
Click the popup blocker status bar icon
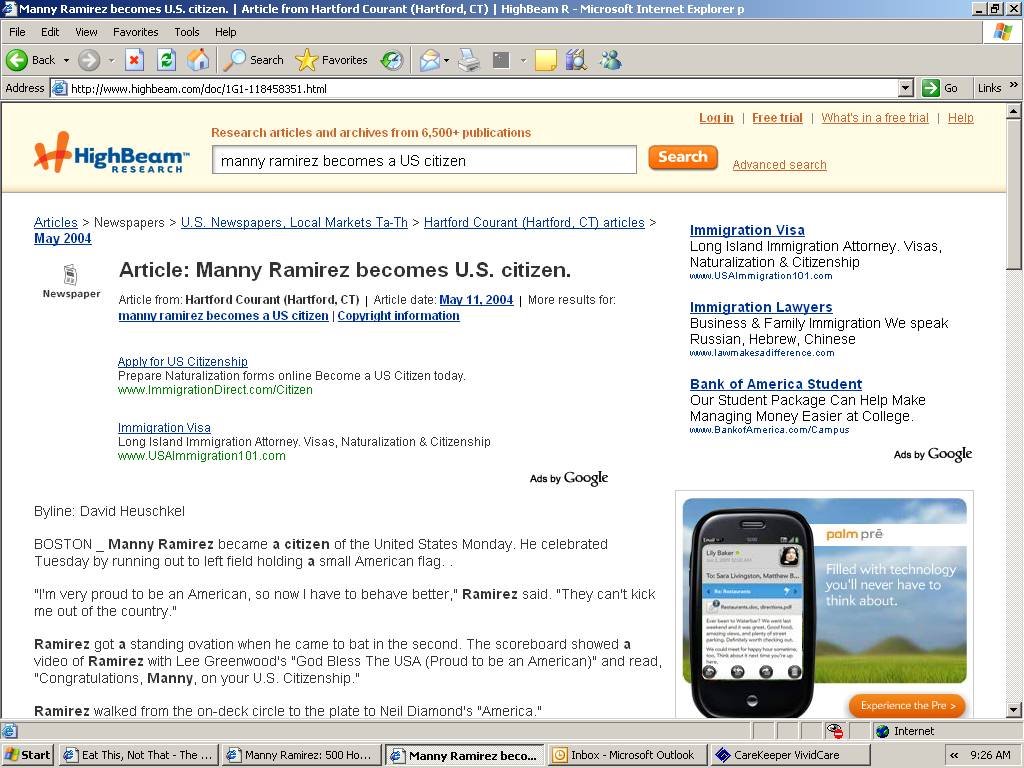835,731
